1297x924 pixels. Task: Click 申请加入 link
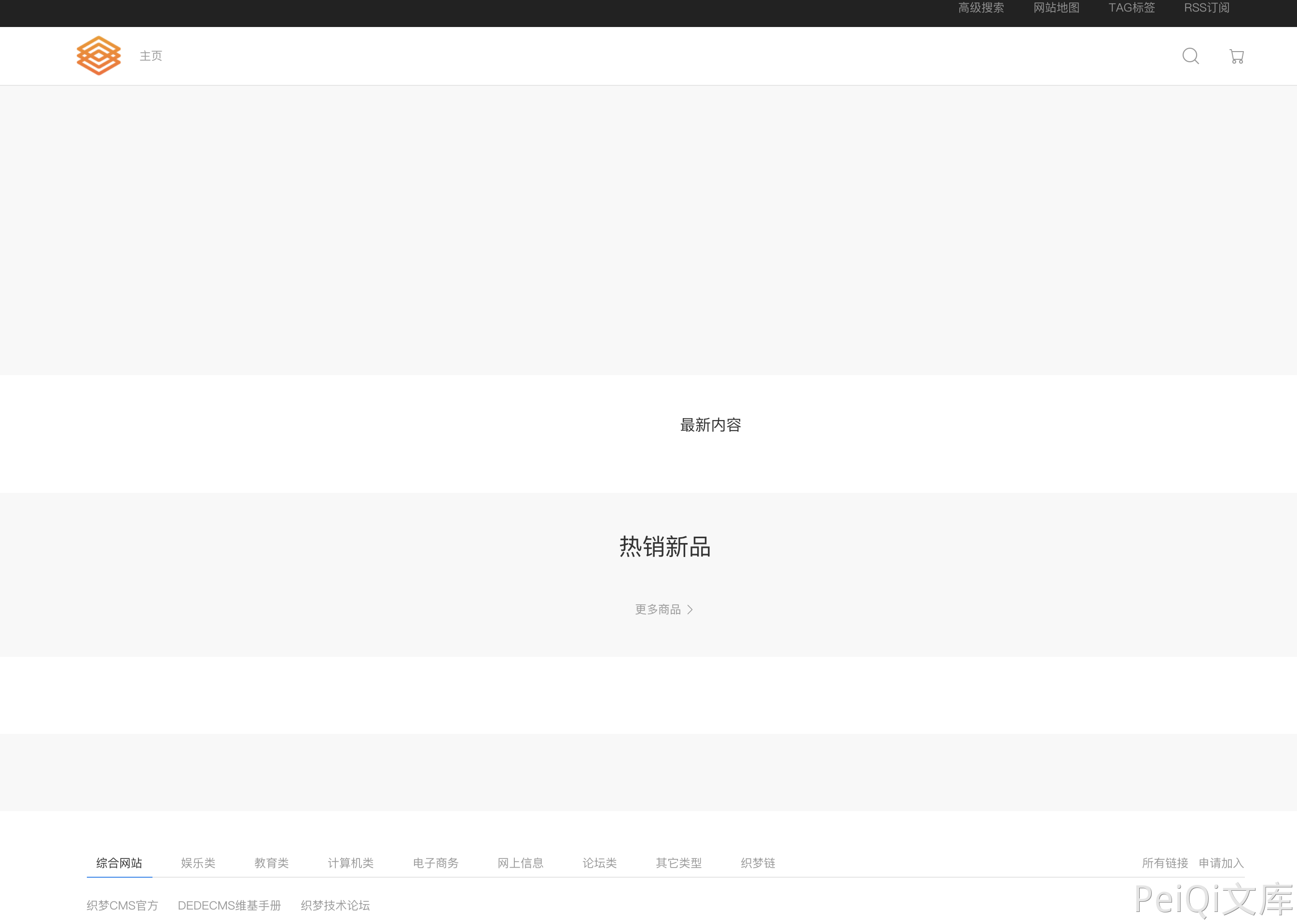pos(1221,863)
